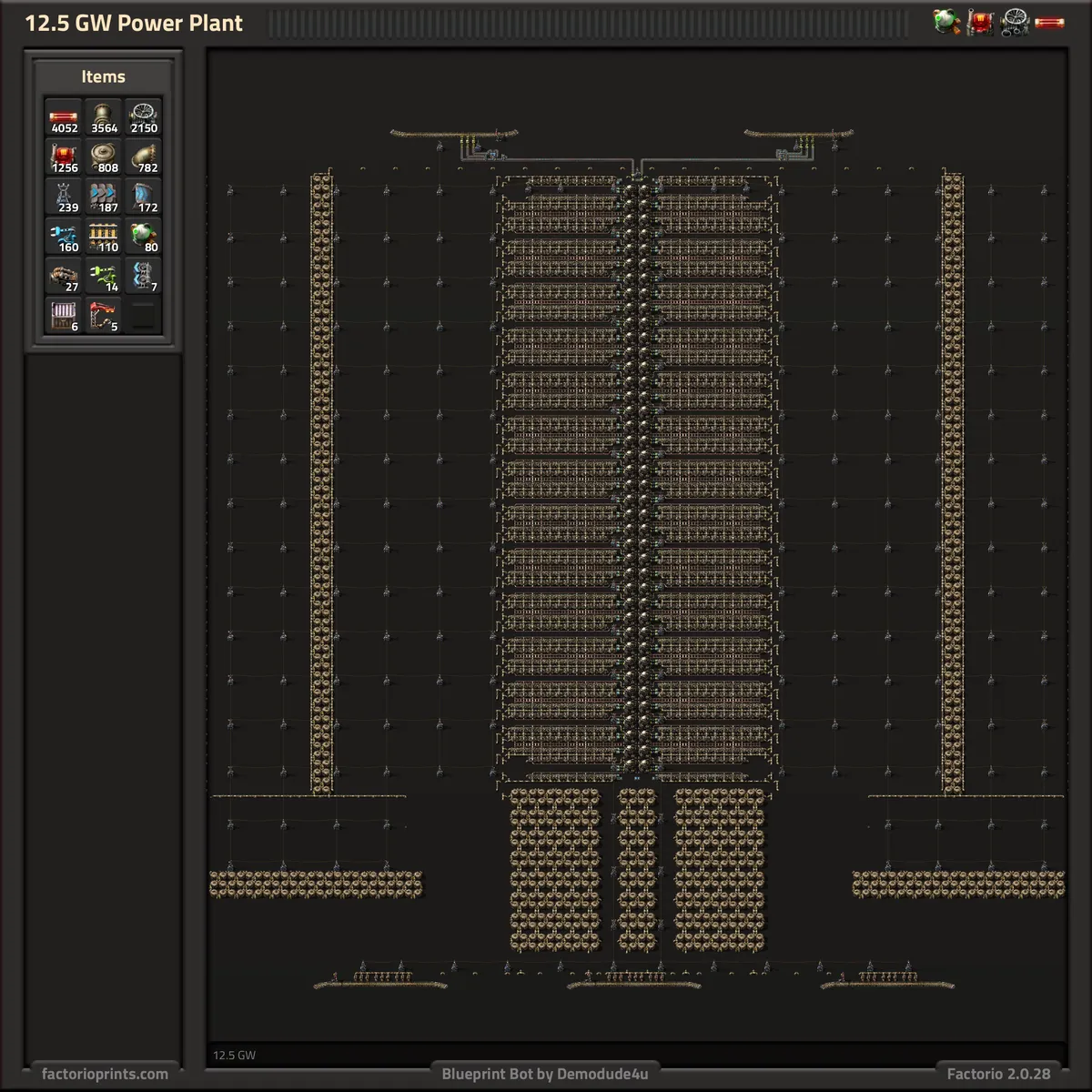Screen dimensions: 1092x1092
Task: Click the '12.5 GW Power Plant' title
Action: (x=134, y=24)
